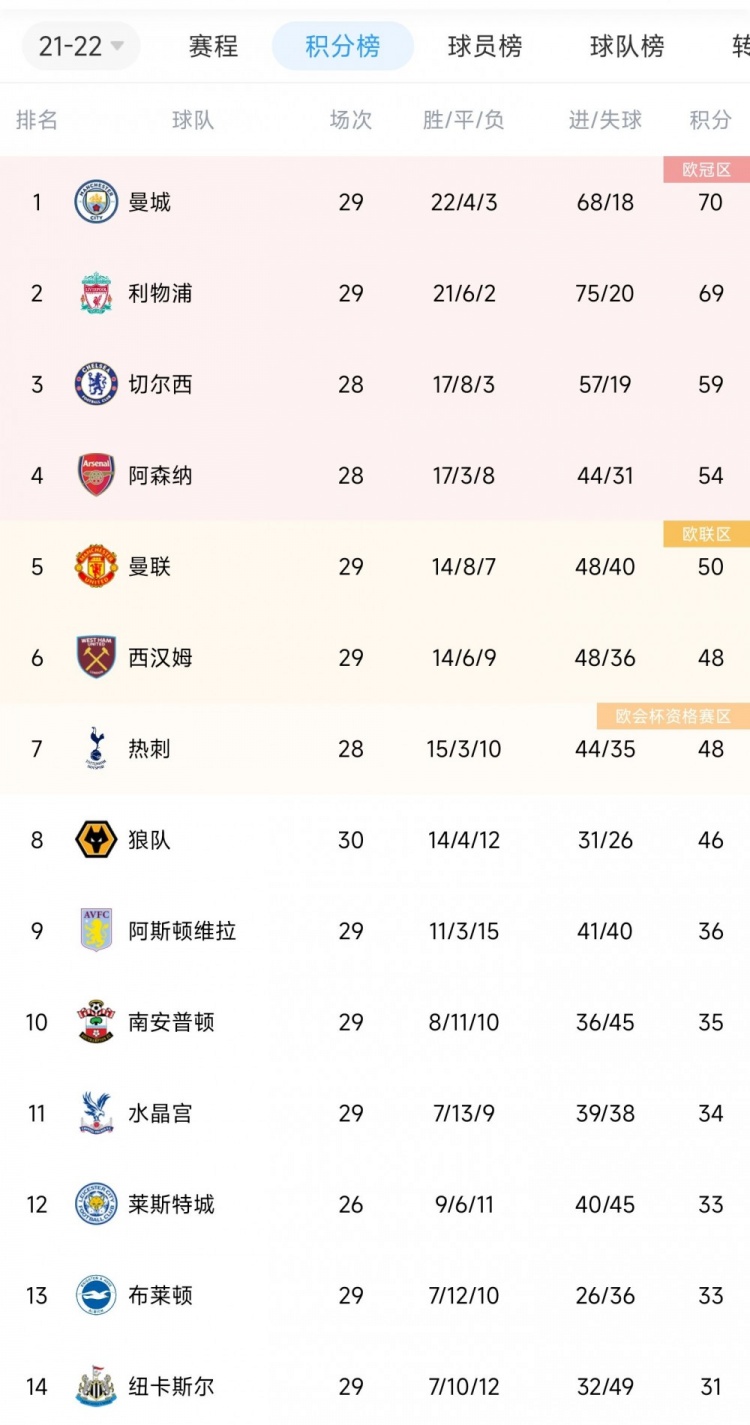
Task: Click the Manchester United crest
Action: pyautogui.click(x=96, y=566)
